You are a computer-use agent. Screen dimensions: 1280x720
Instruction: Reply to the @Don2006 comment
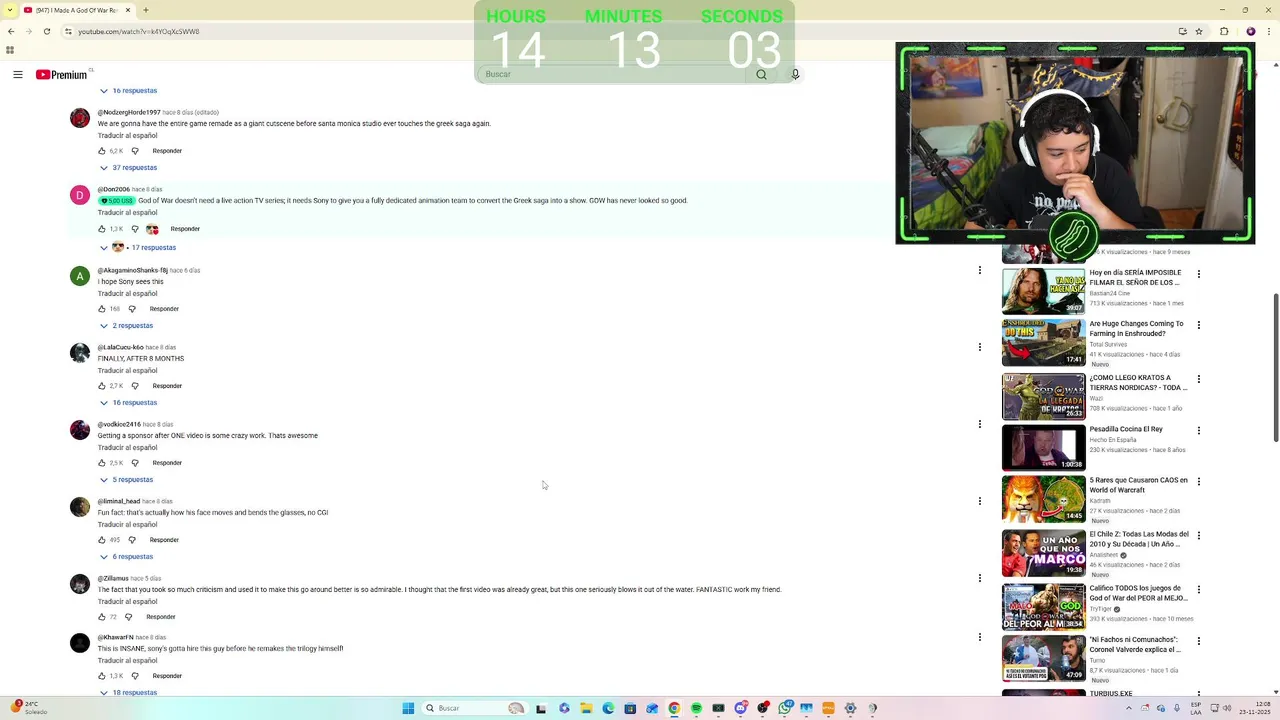(x=185, y=229)
